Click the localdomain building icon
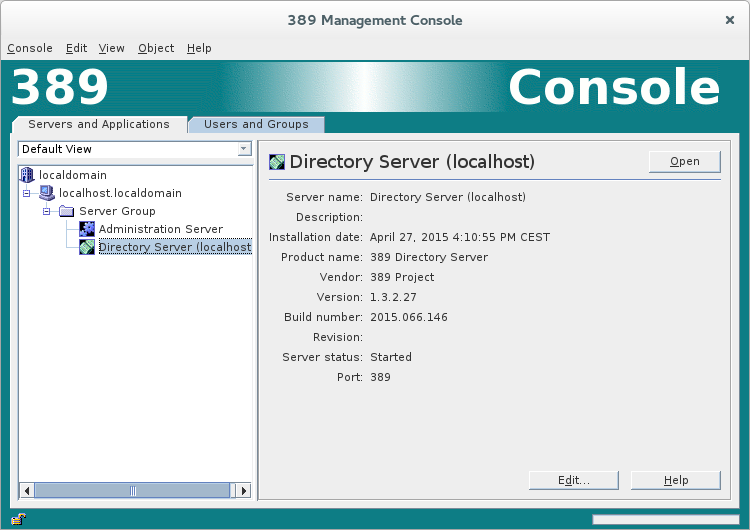 (27, 175)
